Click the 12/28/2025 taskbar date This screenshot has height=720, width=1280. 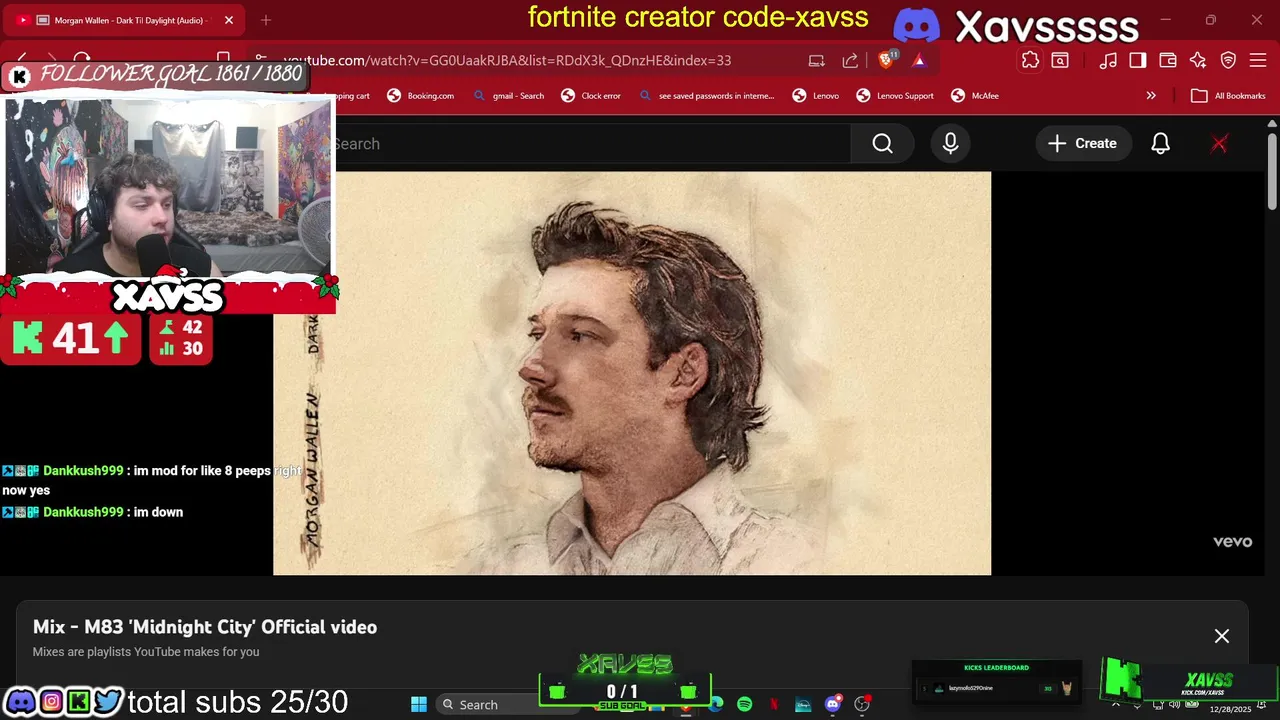(1230, 709)
